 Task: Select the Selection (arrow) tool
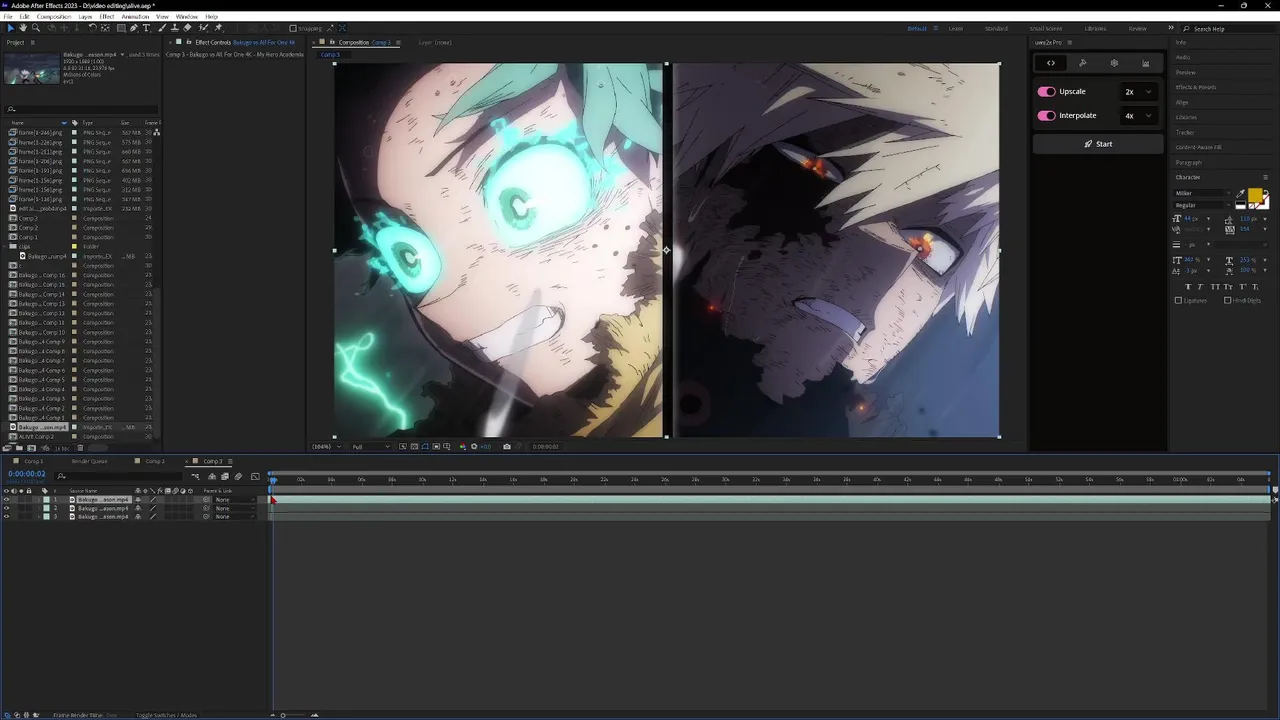tap(11, 28)
